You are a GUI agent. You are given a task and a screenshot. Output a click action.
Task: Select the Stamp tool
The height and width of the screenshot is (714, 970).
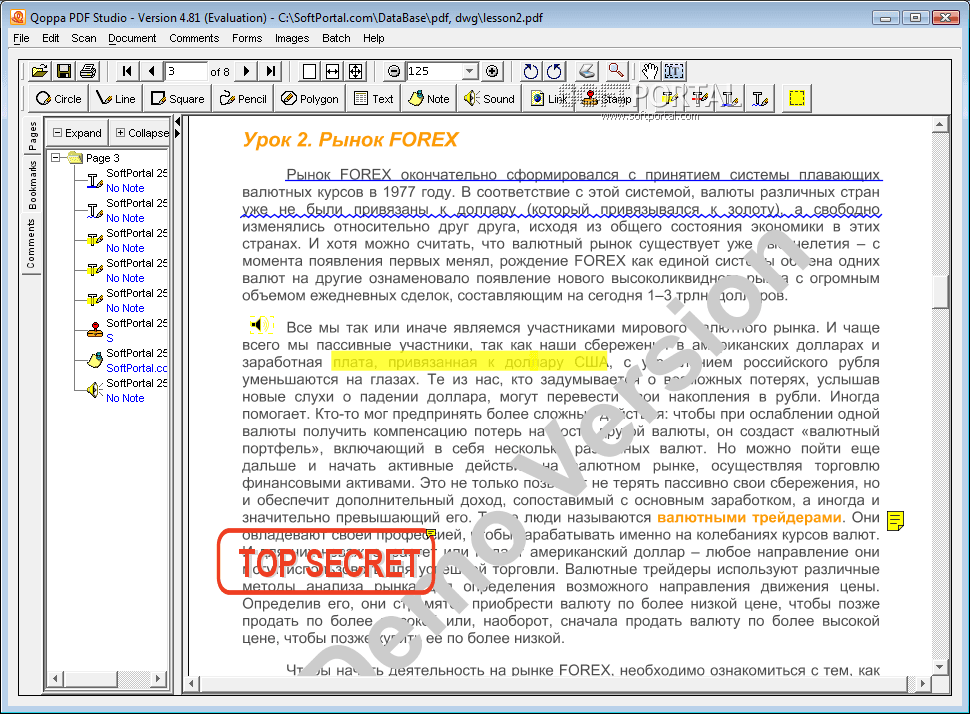pos(607,98)
